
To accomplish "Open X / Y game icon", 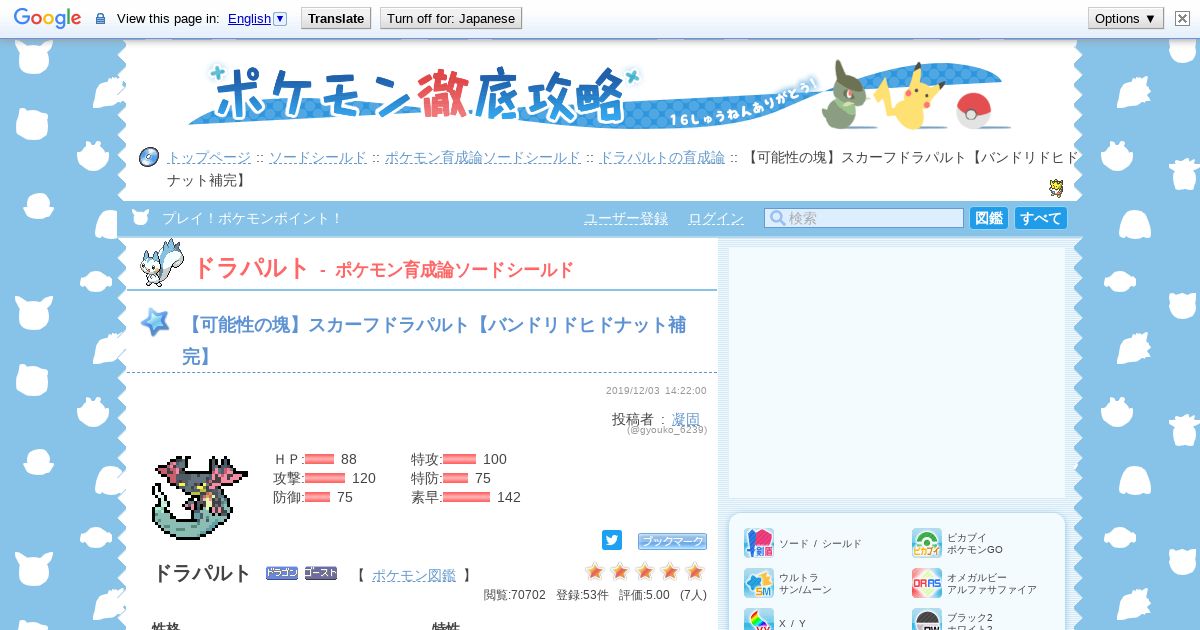I will [759, 621].
